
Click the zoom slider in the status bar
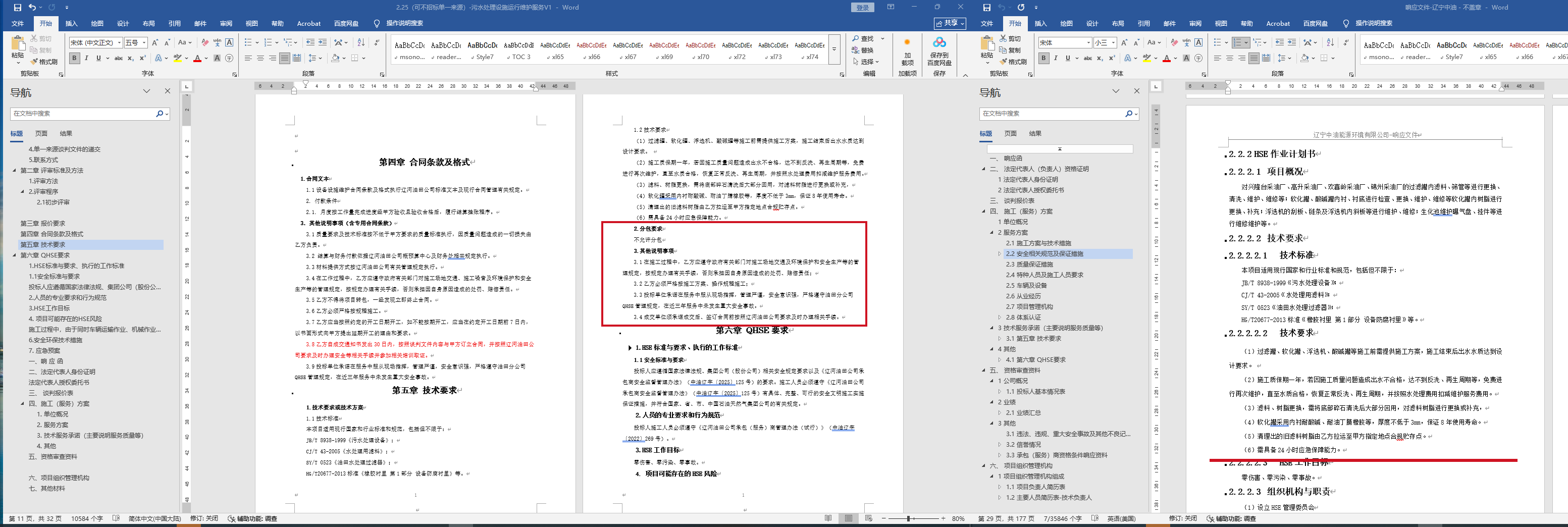click(x=908, y=518)
